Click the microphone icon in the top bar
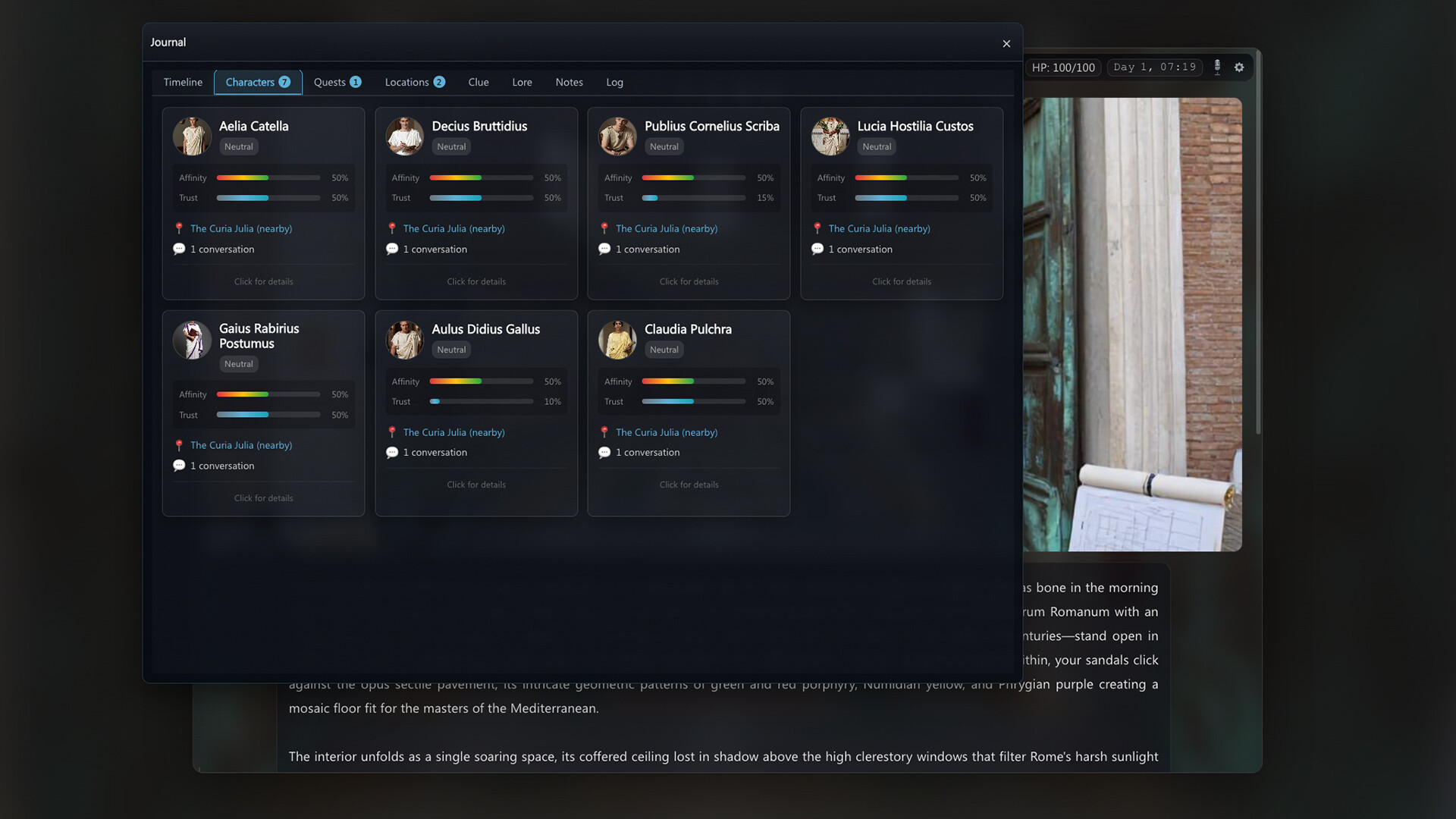Image resolution: width=1456 pixels, height=819 pixels. pos(1216,67)
